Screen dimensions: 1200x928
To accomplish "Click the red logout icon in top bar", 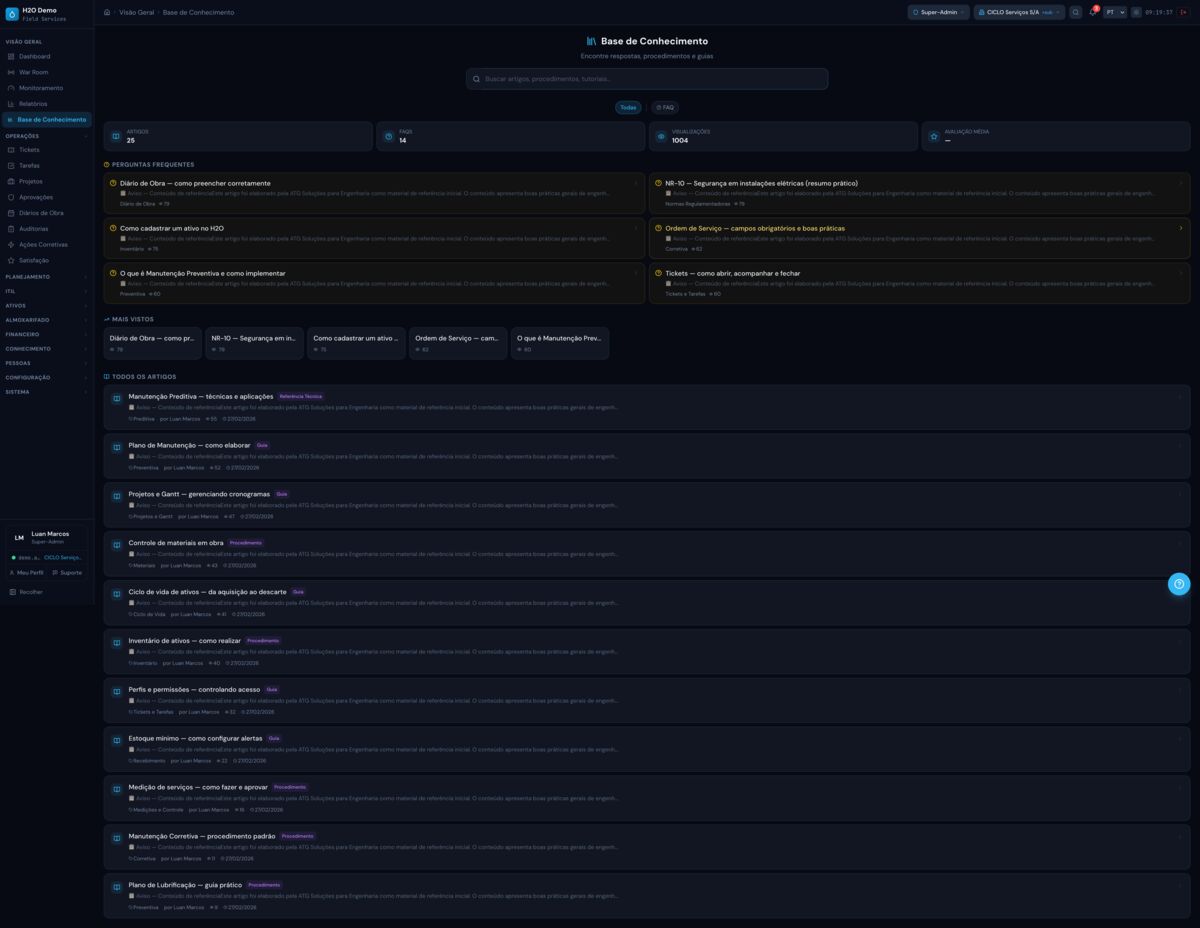I will tap(1184, 12).
